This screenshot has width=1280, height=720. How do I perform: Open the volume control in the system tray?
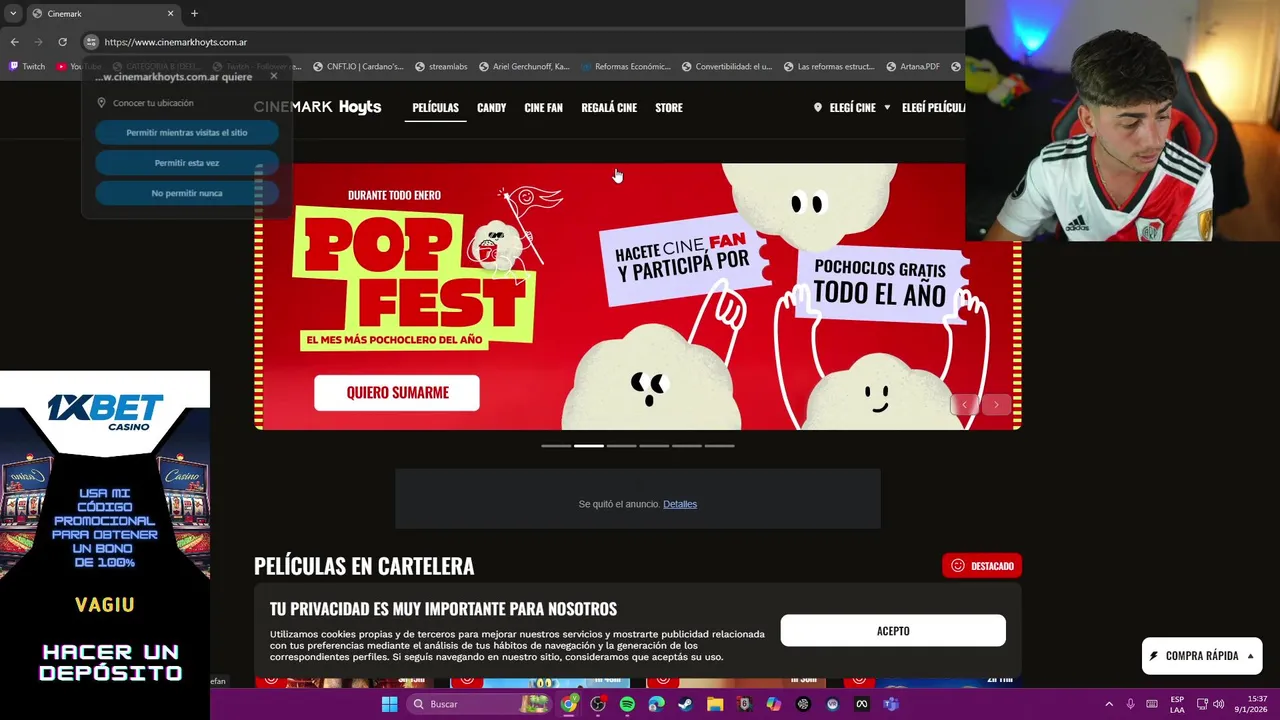pyautogui.click(x=1218, y=704)
